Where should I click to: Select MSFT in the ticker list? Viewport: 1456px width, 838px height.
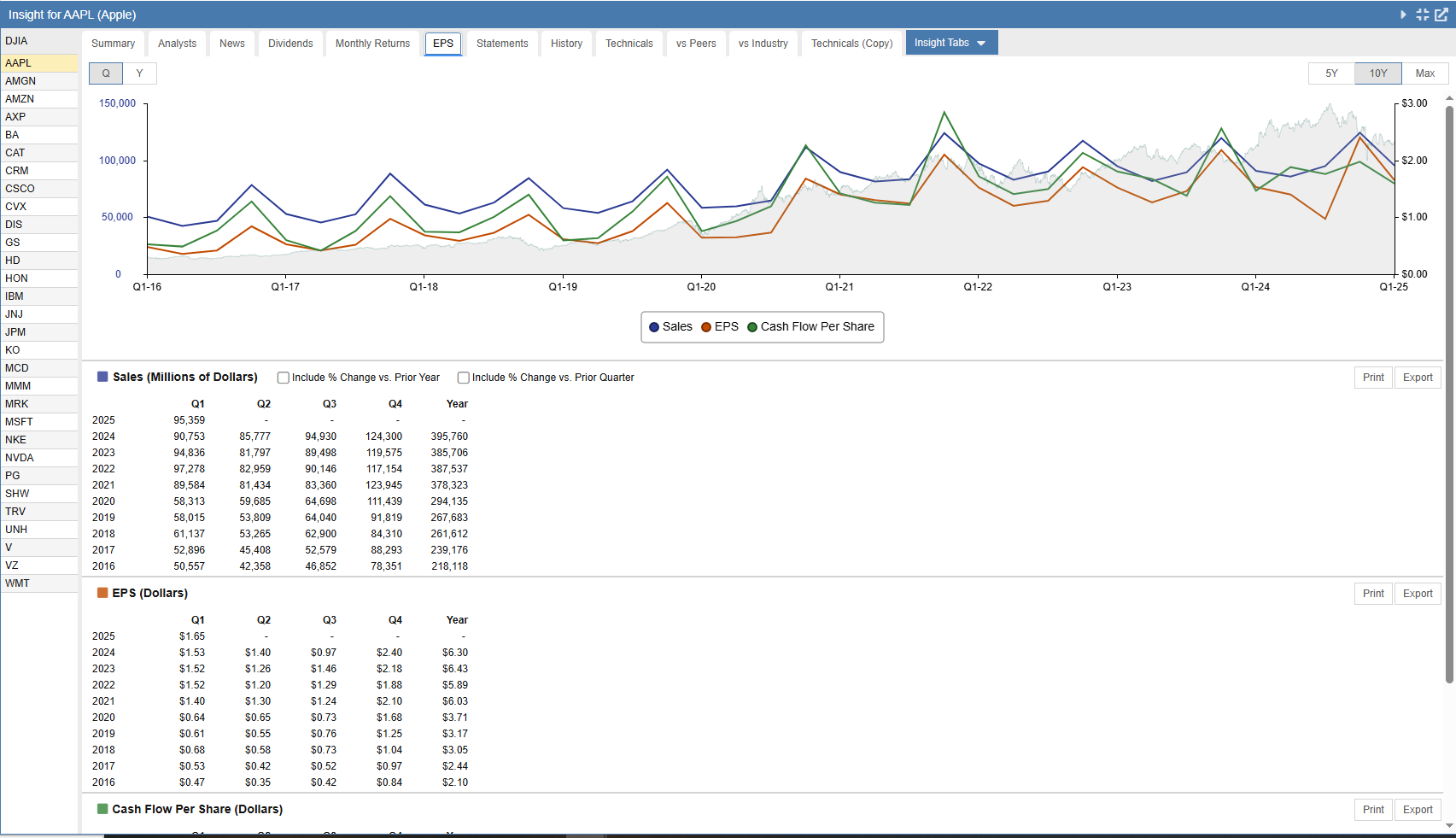pos(39,422)
